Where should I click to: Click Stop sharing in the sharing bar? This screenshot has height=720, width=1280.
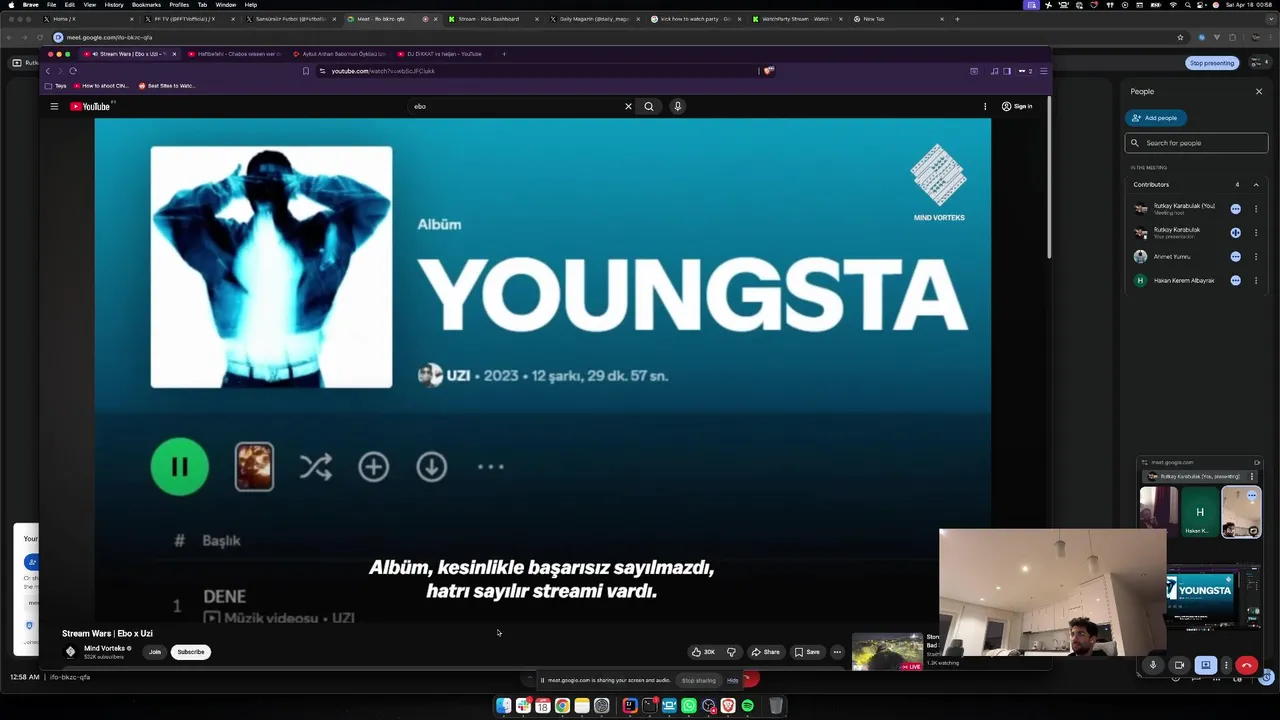click(x=699, y=680)
